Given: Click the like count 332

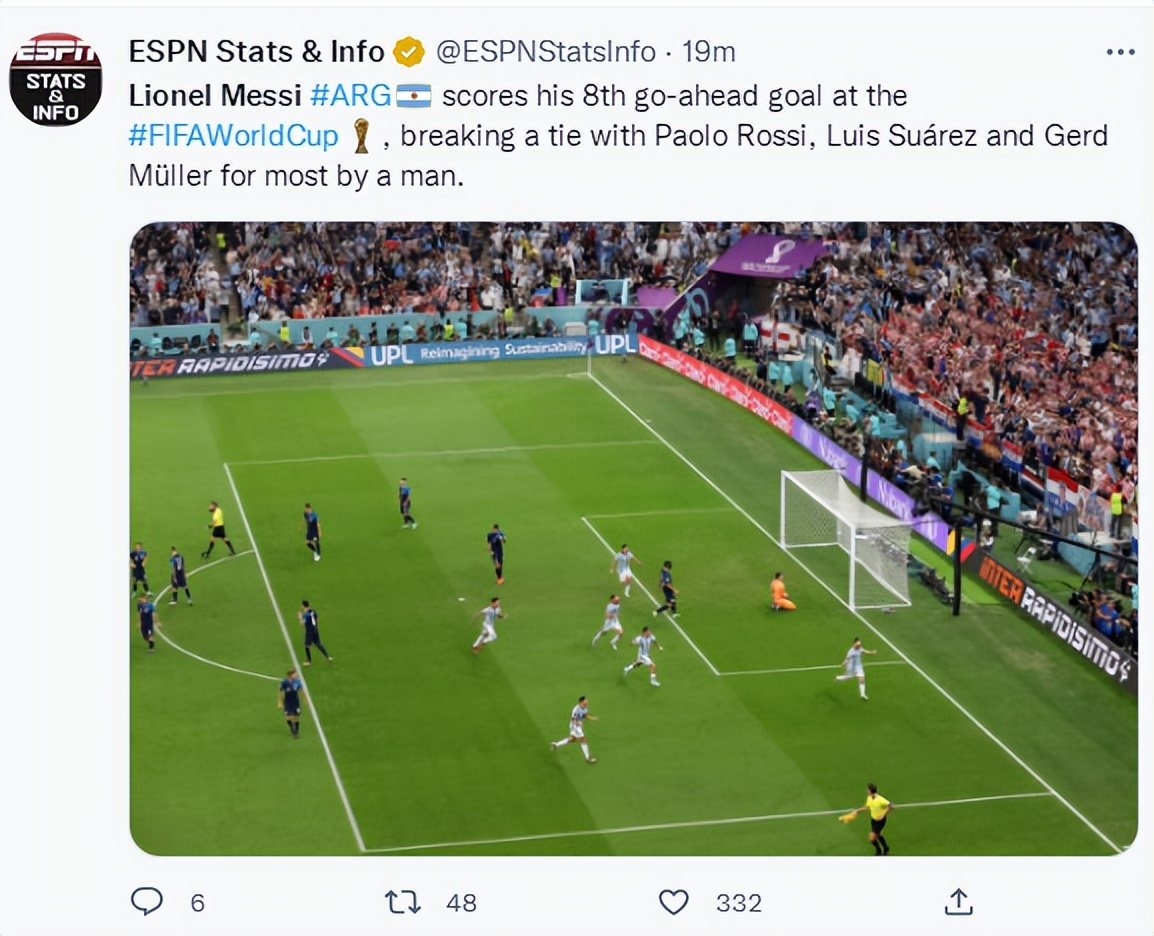Looking at the screenshot, I should (739, 903).
